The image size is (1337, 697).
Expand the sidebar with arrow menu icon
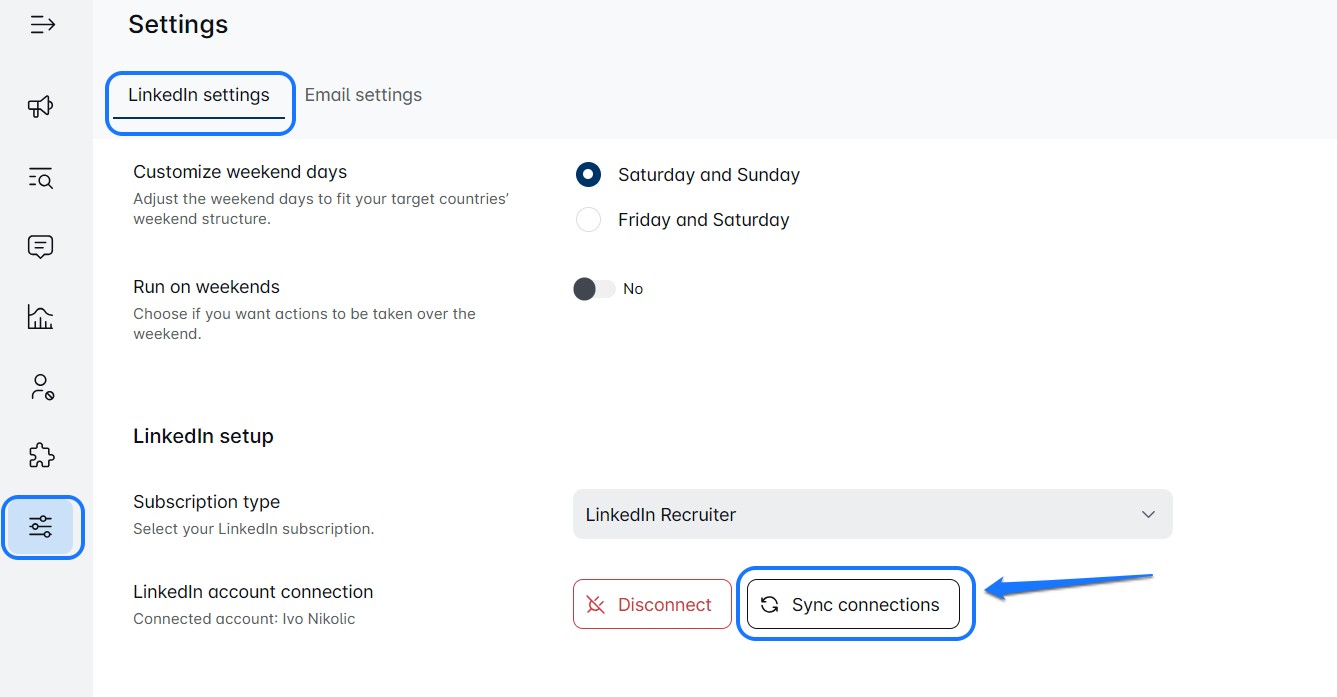tap(42, 25)
